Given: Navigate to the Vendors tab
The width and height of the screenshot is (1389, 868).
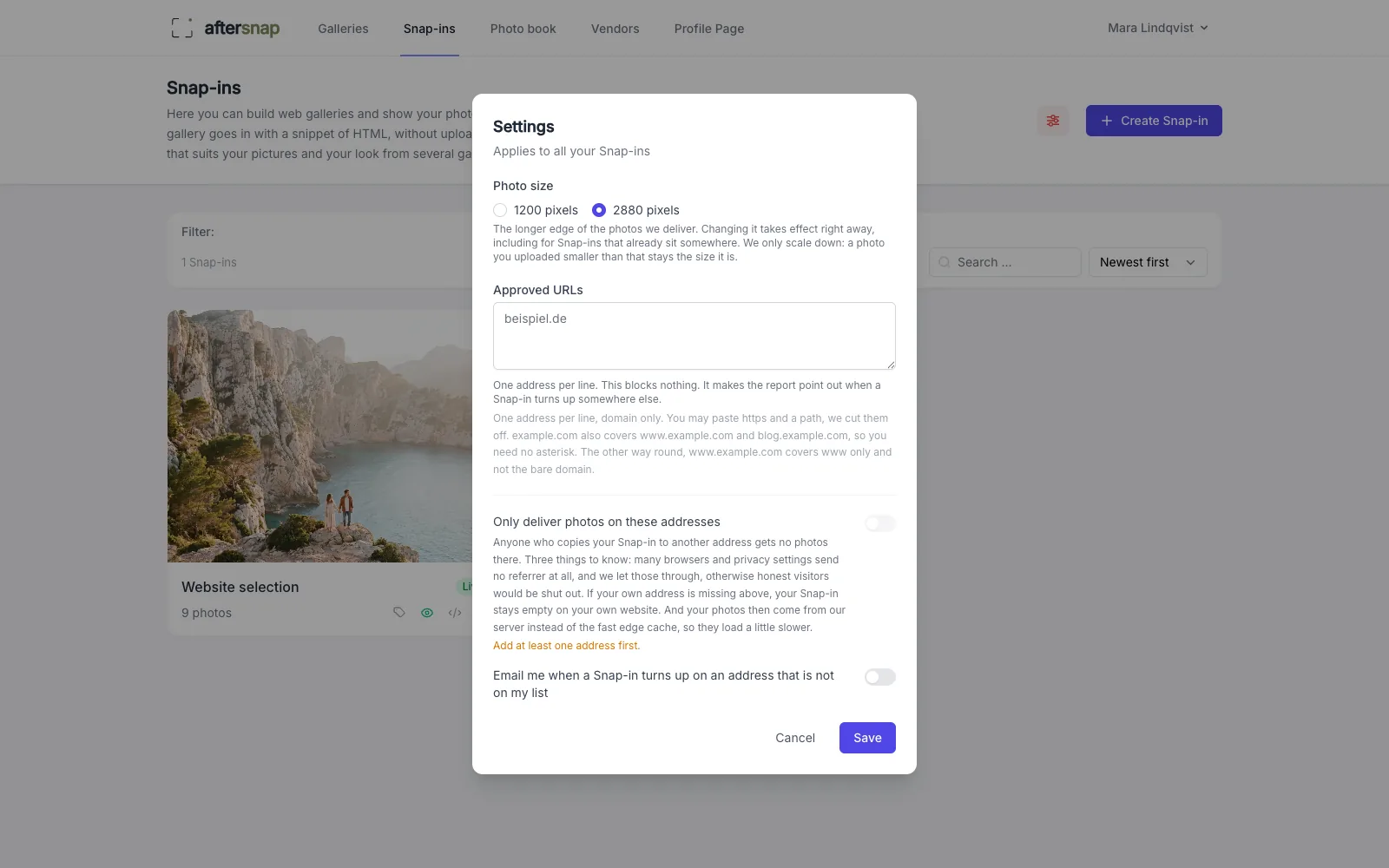Looking at the screenshot, I should coord(616,29).
